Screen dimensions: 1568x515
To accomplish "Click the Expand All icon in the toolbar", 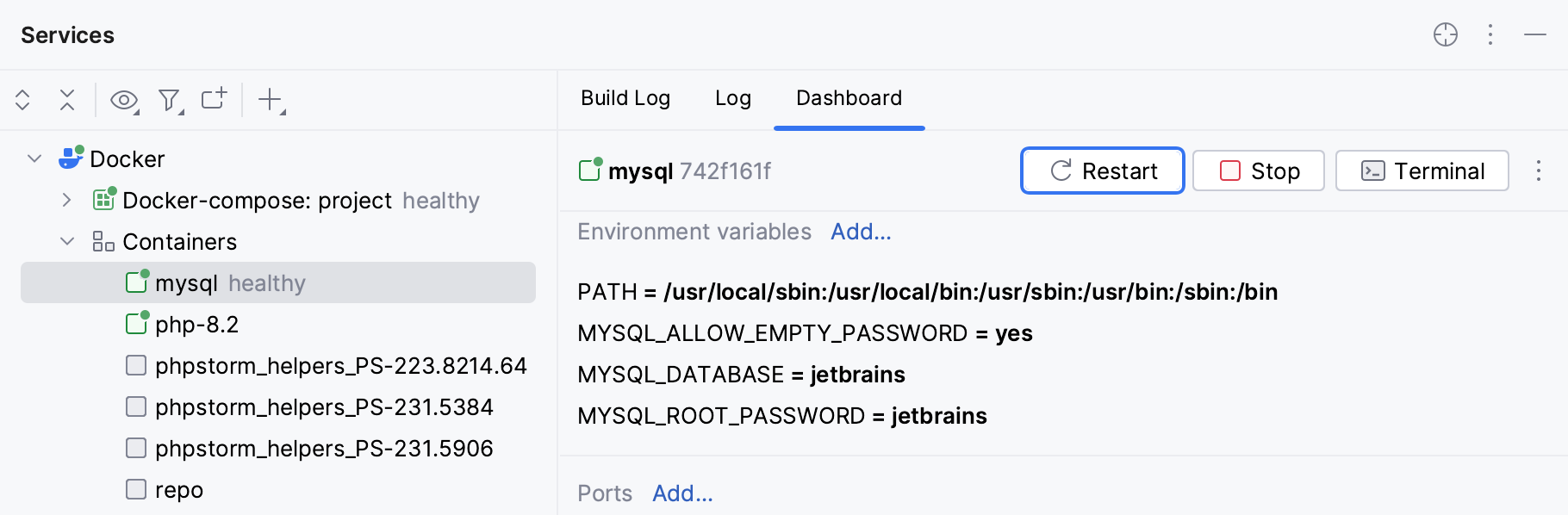I will point(23,100).
